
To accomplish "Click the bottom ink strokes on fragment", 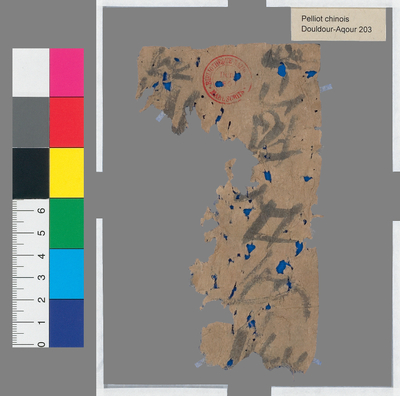I will pyautogui.click(x=267, y=350).
